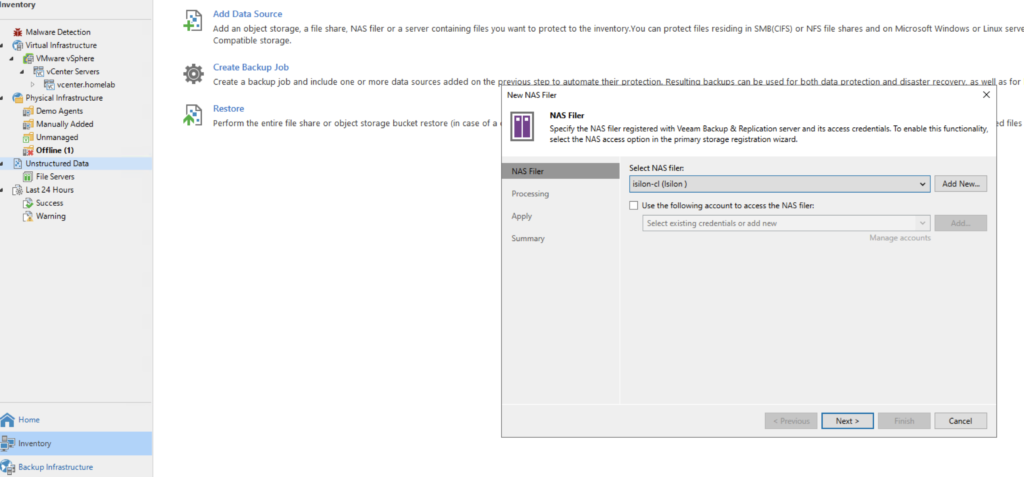Open Backup Infrastructure via its icon

point(9,467)
